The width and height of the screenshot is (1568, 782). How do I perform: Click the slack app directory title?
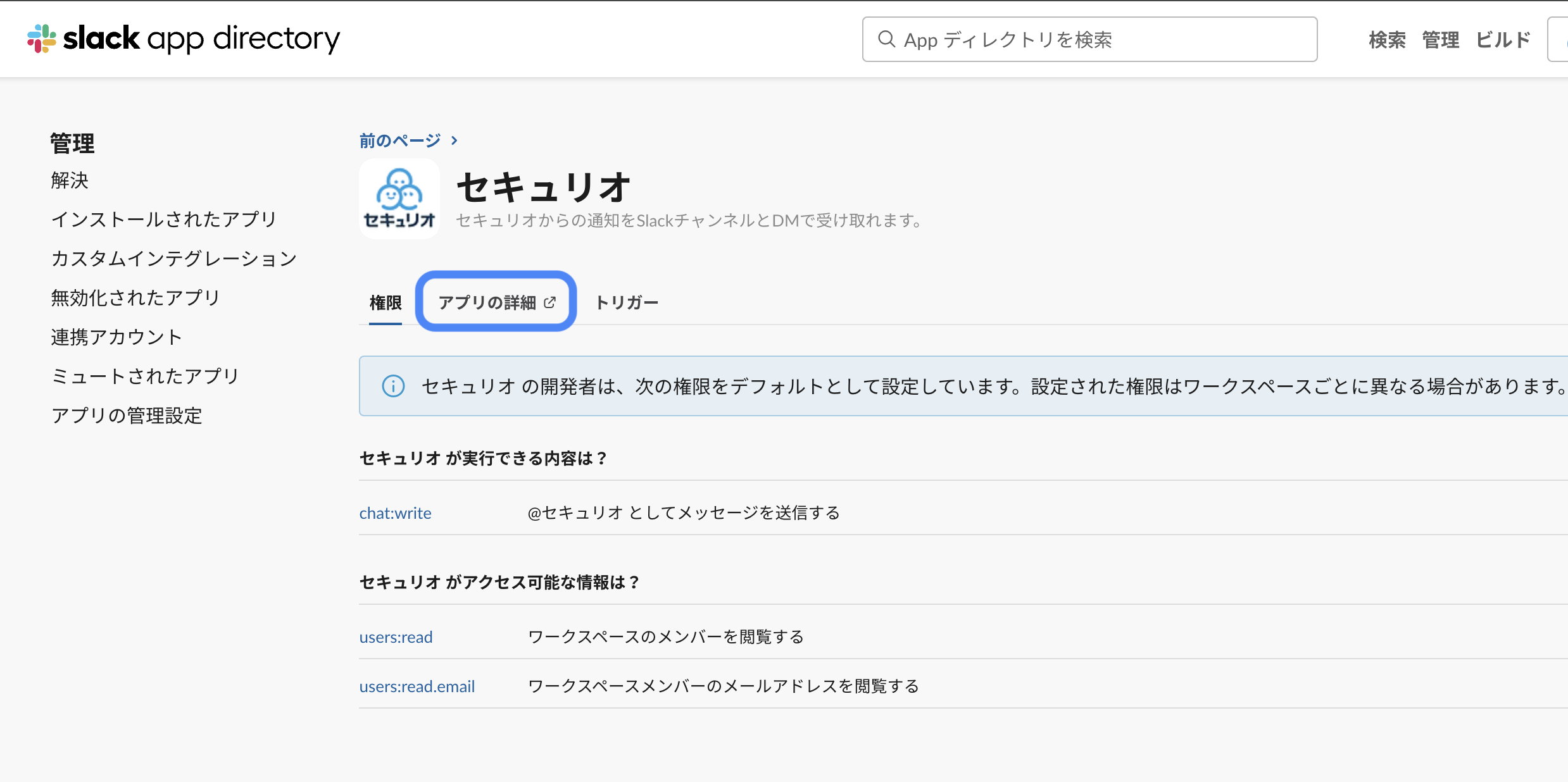(201, 39)
